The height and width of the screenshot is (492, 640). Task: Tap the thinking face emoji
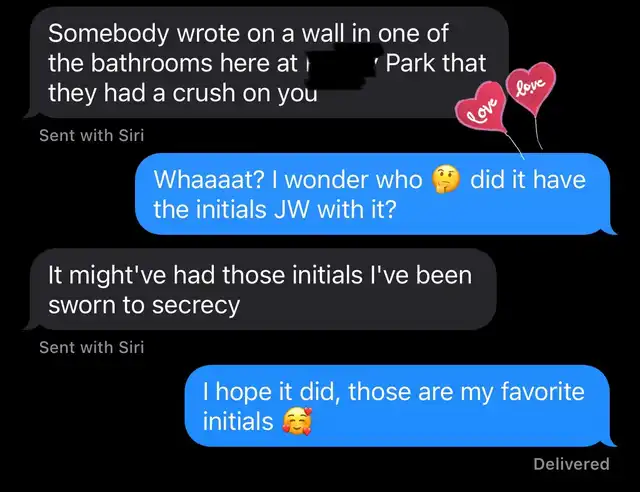click(x=446, y=179)
